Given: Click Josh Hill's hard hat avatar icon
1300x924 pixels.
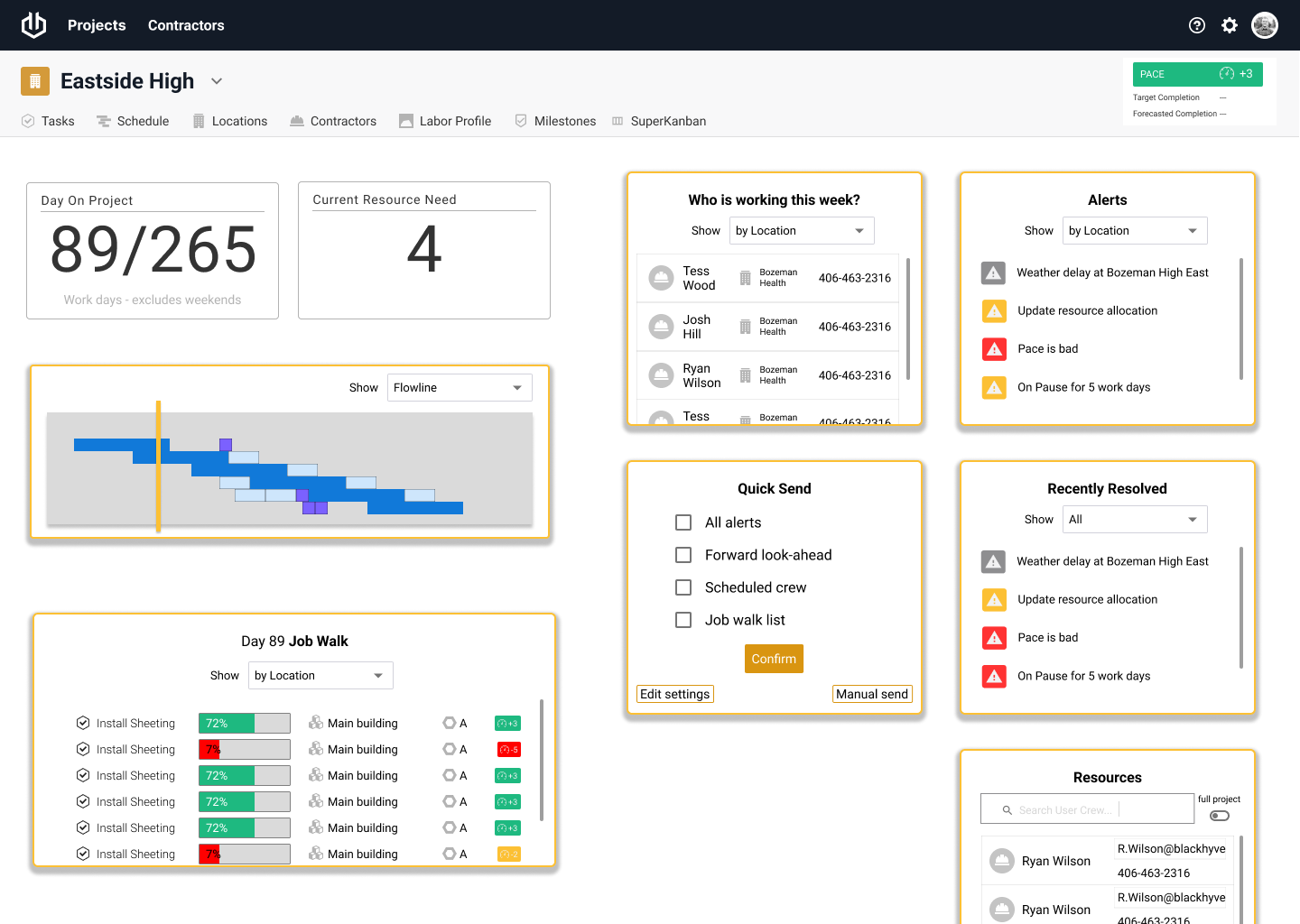Looking at the screenshot, I should [x=662, y=327].
